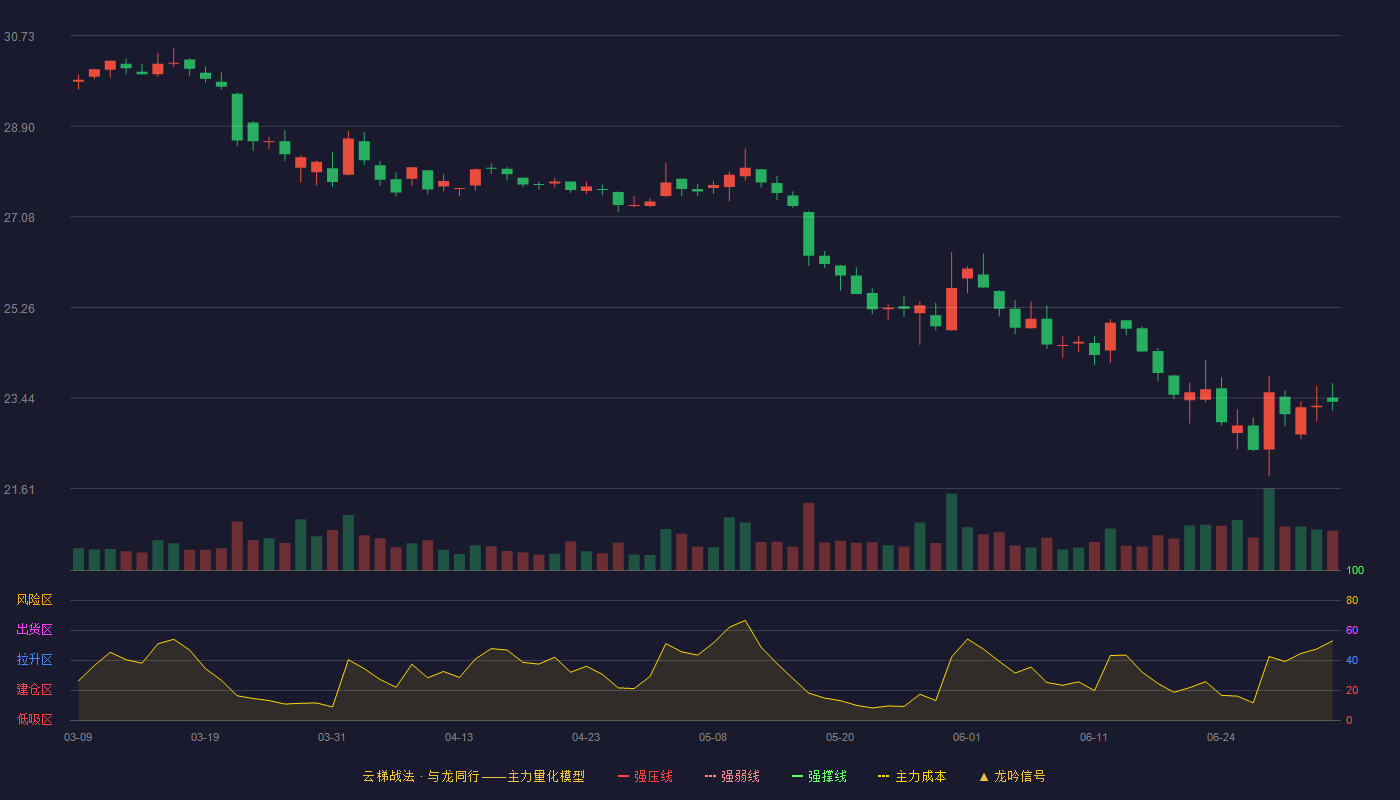Image resolution: width=1400 pixels, height=800 pixels.
Task: Select the 30.73 price axis label
Action: pos(19,36)
